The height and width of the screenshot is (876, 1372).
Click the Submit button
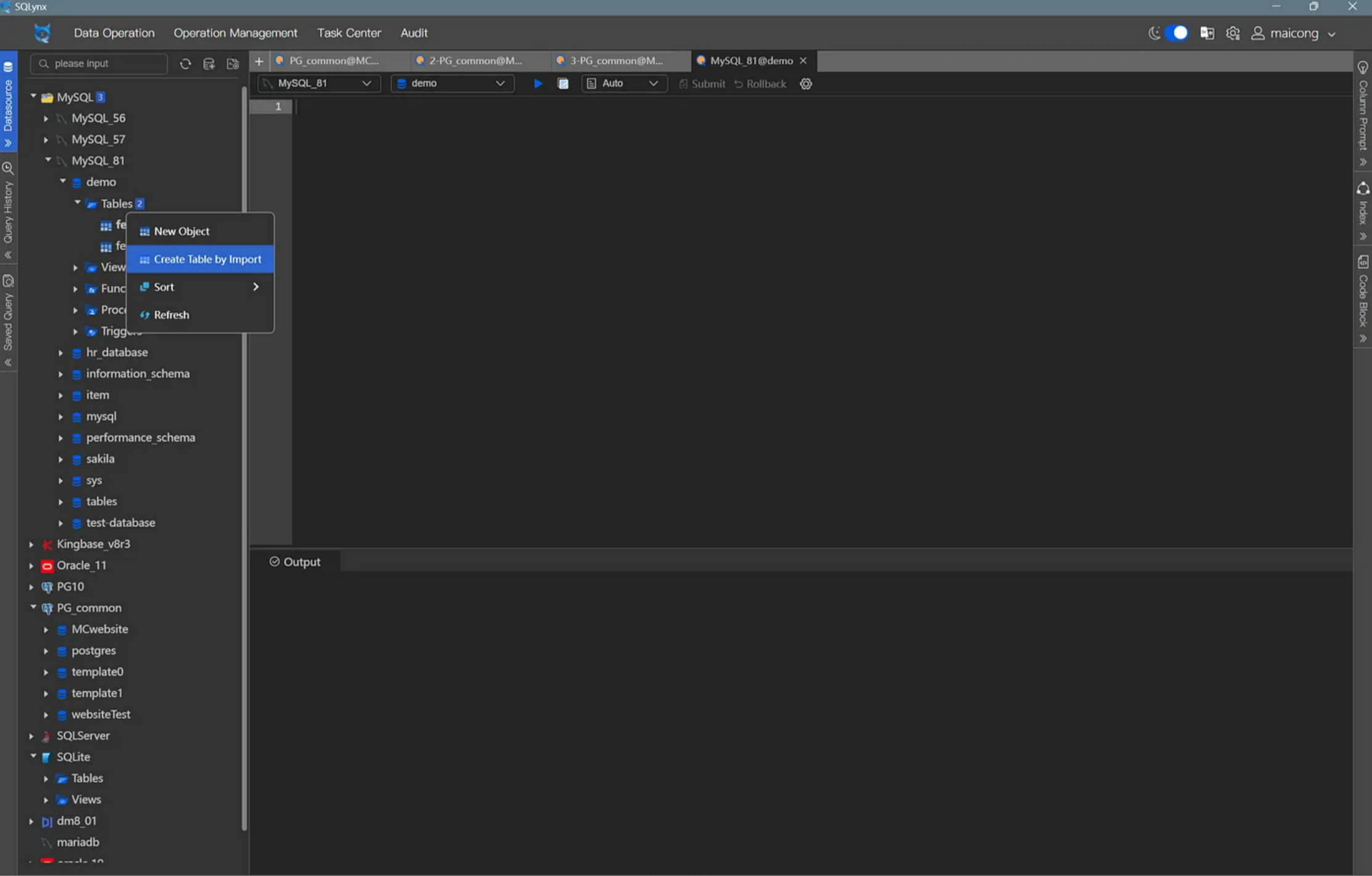click(702, 83)
